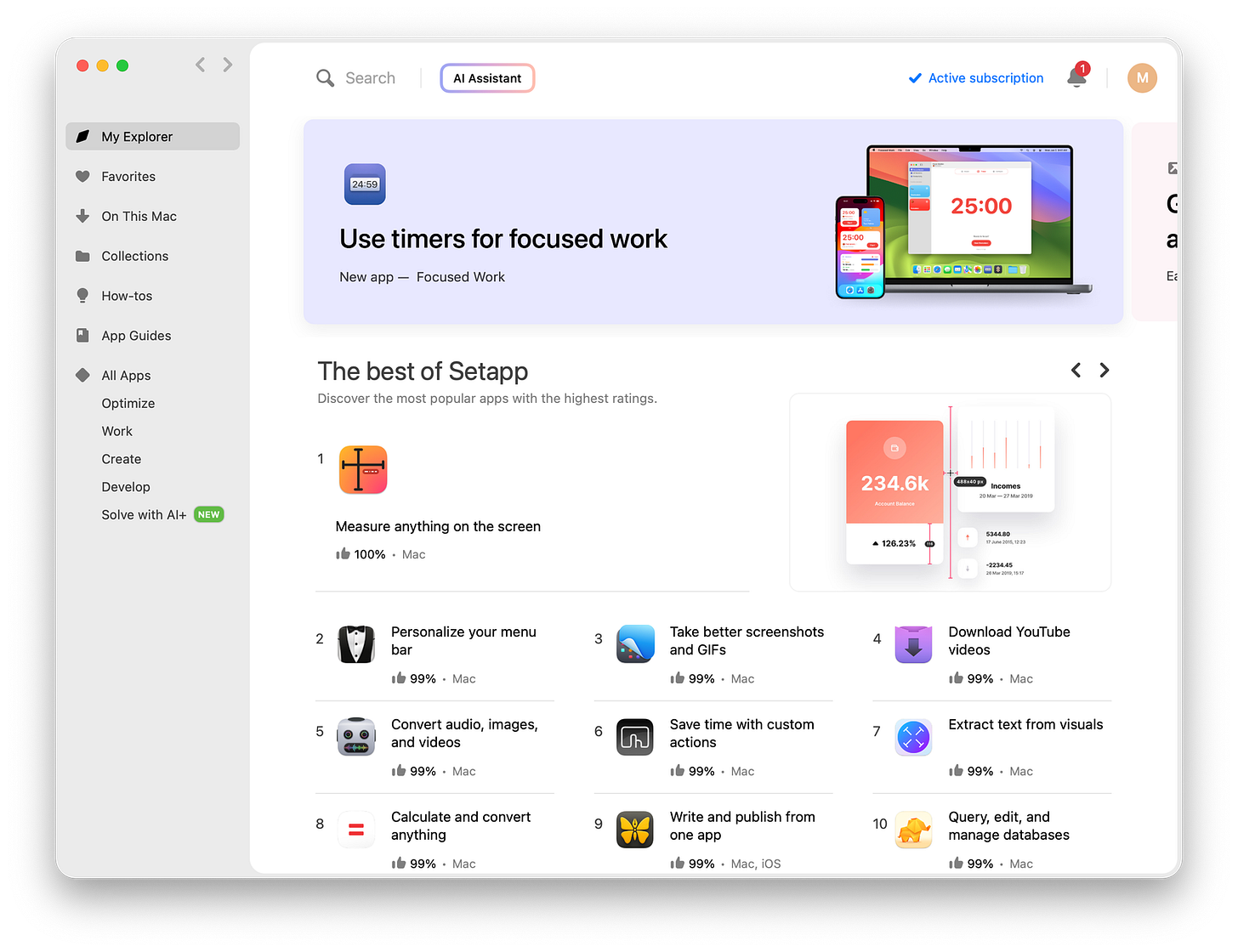Open Query, edit, and manage databases
1238x952 pixels.
click(x=1008, y=826)
